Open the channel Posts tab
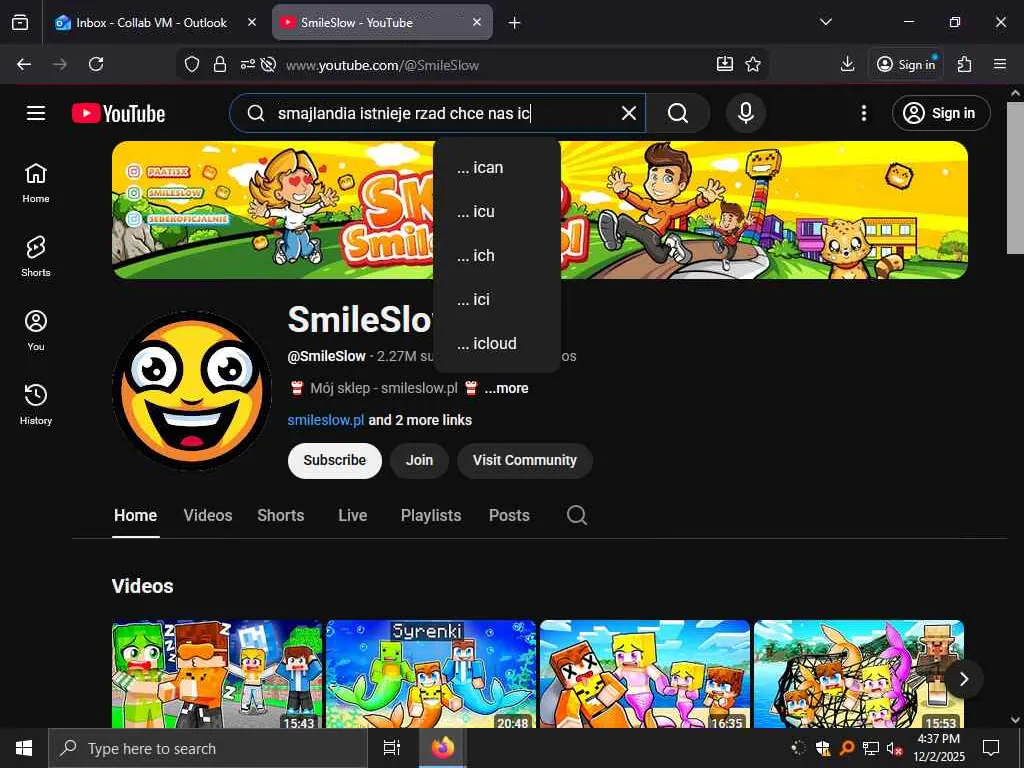The width and height of the screenshot is (1024, 768). (509, 515)
